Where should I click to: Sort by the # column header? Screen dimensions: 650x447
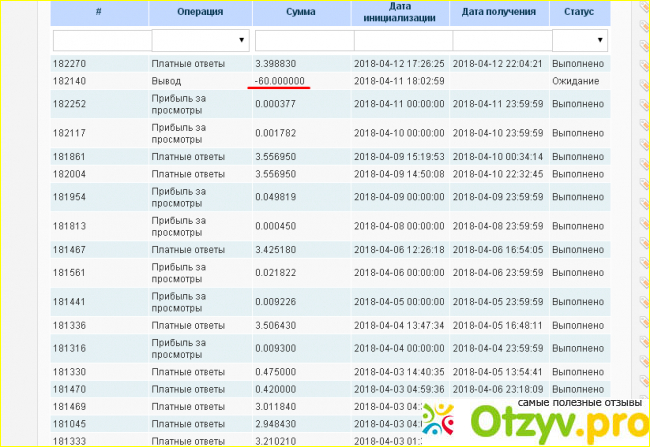98,14
